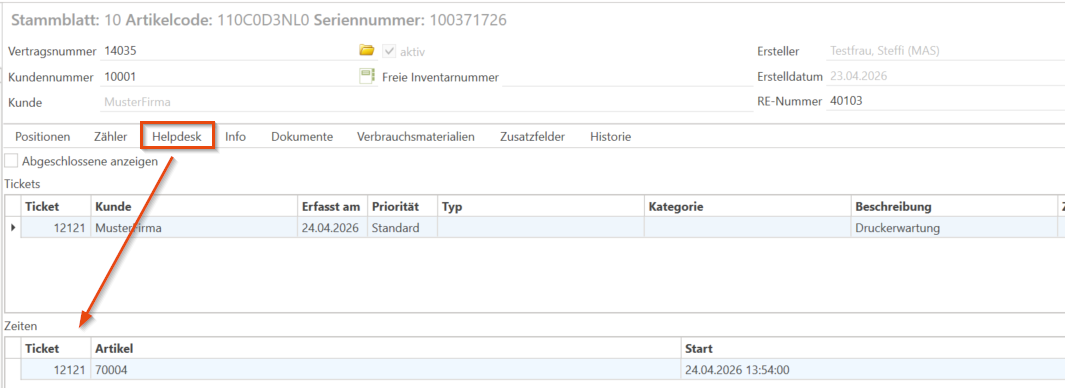Viewport: 1065px width, 388px height.
Task: Switch to the Positionen tab
Action: [x=43, y=137]
